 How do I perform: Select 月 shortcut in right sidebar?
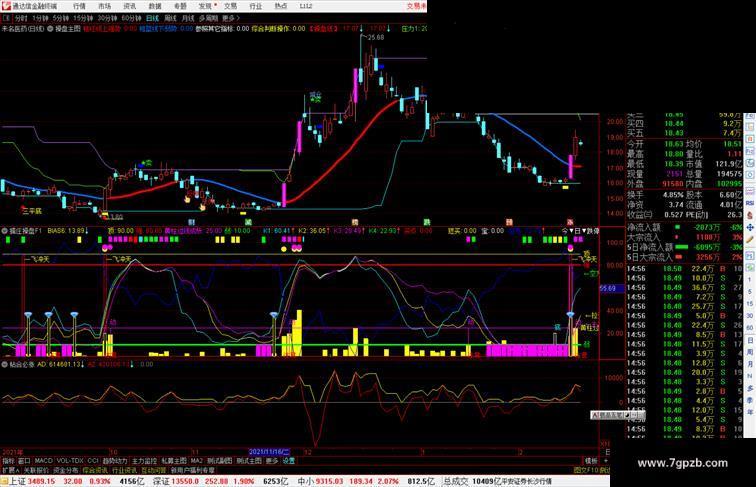click(750, 364)
